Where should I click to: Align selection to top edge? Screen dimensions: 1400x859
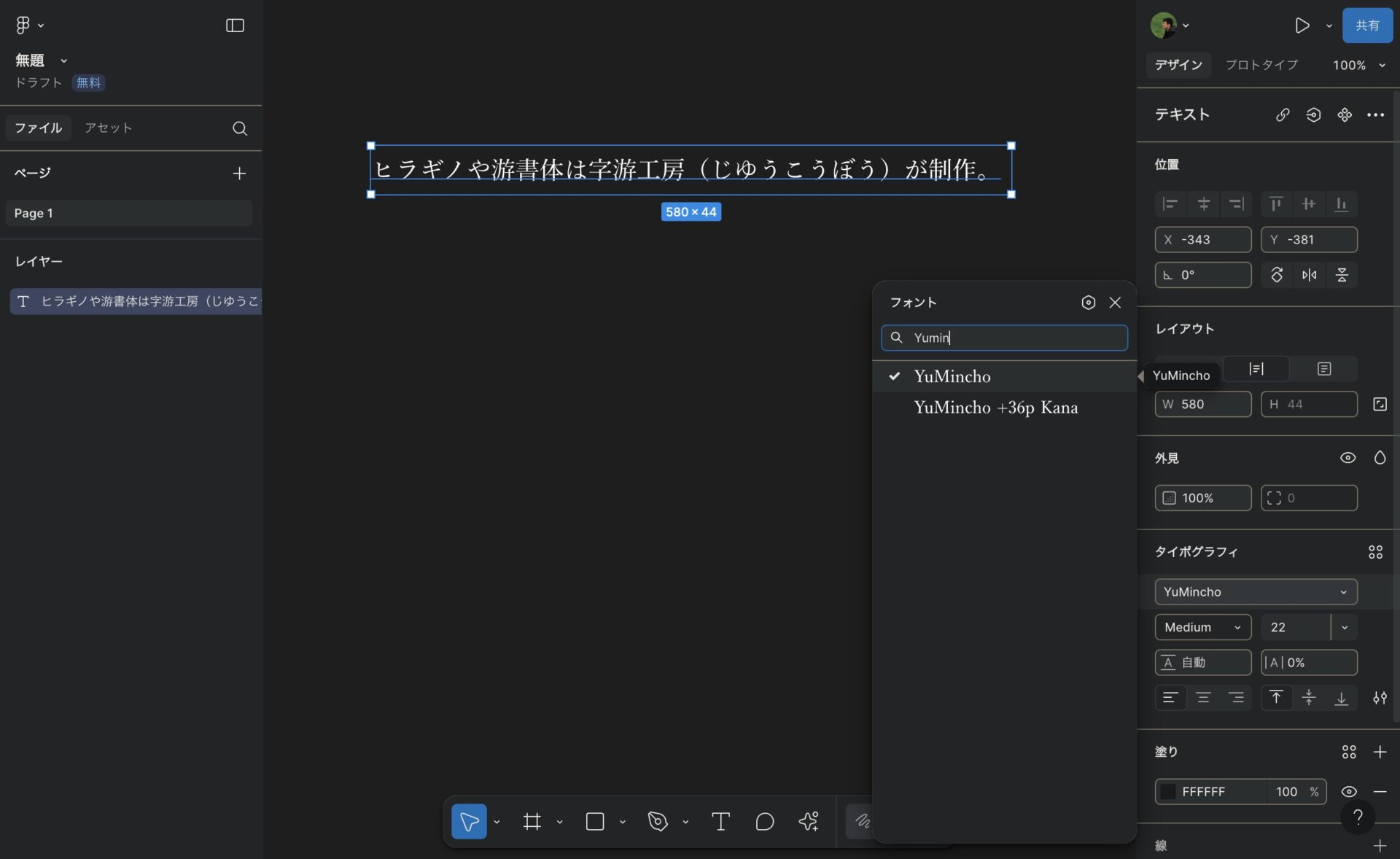[x=1276, y=204]
